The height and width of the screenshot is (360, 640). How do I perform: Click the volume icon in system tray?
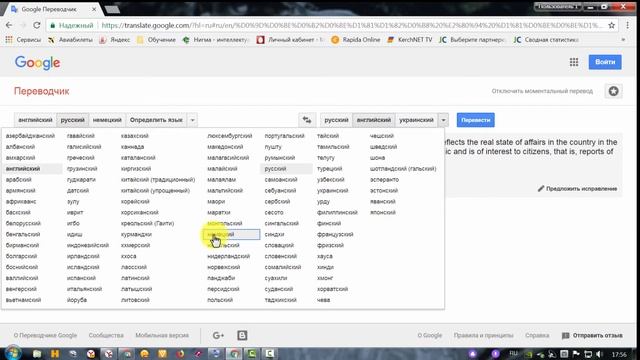pos(599,354)
